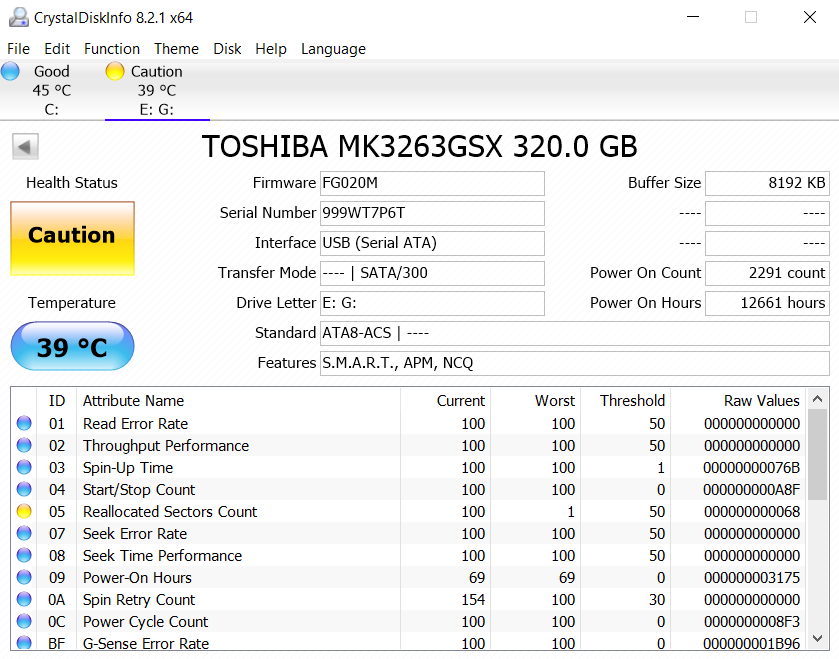Open the Edit menu
Image resolution: width=839 pixels, height=659 pixels.
click(57, 49)
